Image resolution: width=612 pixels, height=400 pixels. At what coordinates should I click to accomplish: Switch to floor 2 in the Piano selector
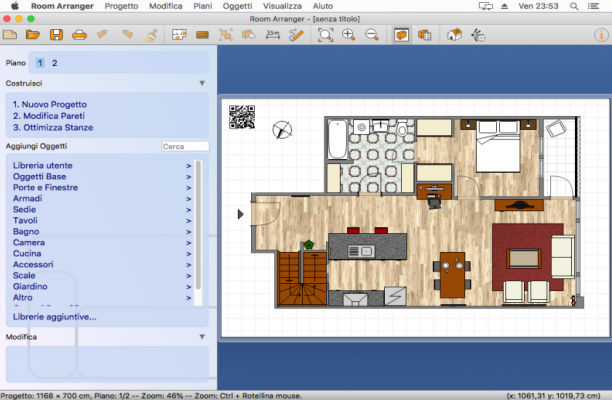[55, 63]
